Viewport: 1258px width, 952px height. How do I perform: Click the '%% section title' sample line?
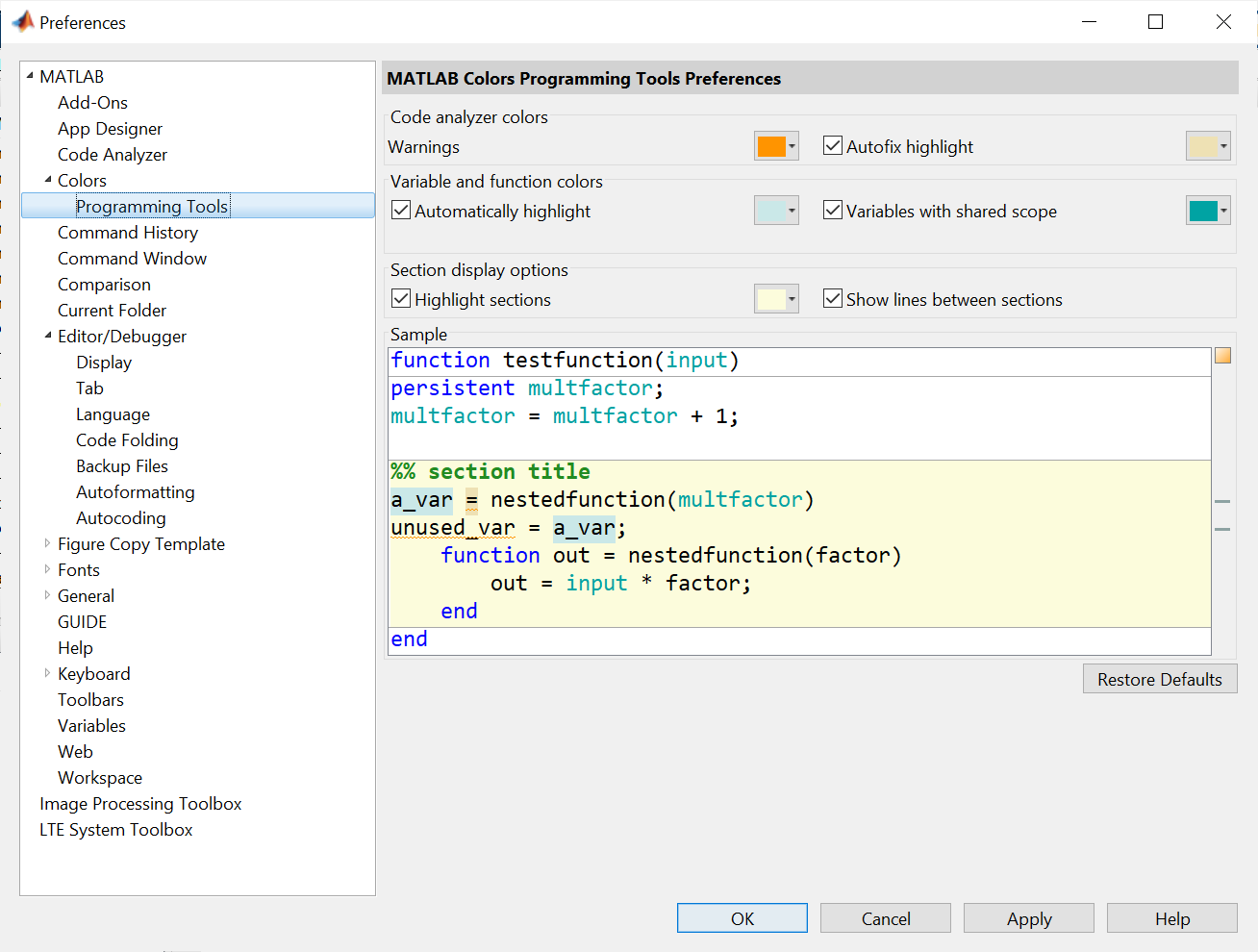tap(491, 471)
